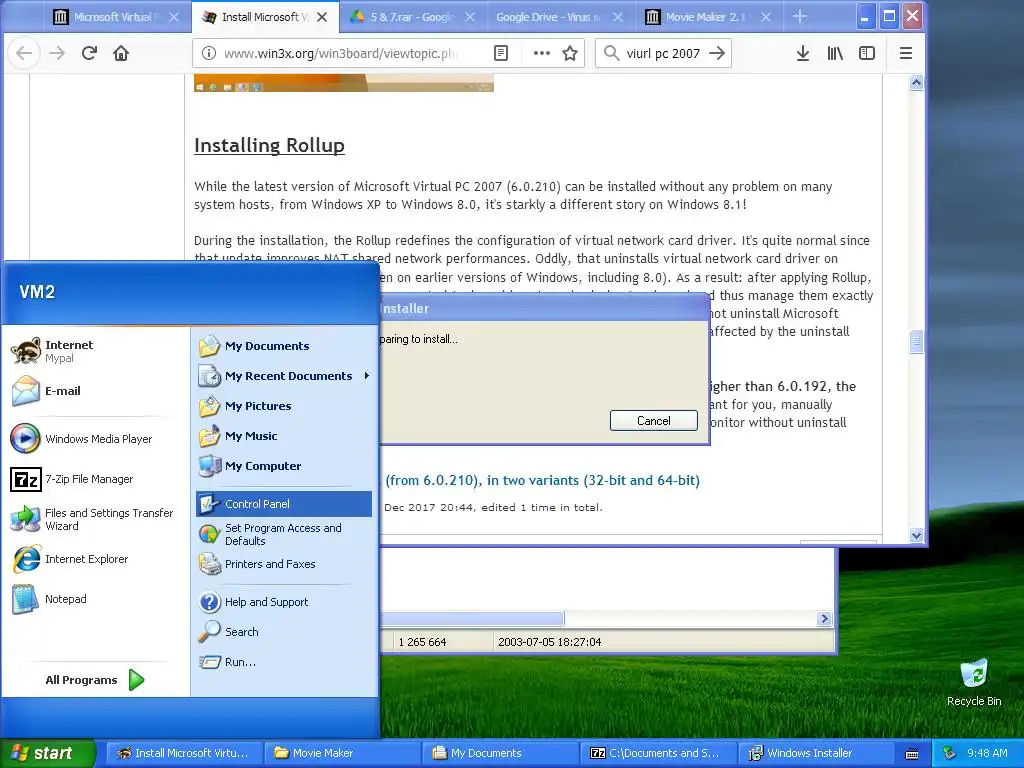The image size is (1024, 768).
Task: Open My Pictures folder
Action: click(x=283, y=406)
